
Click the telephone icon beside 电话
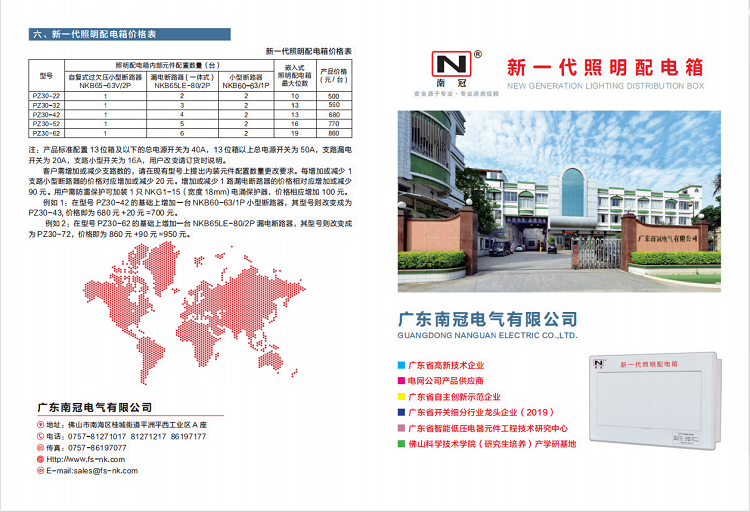[40, 435]
